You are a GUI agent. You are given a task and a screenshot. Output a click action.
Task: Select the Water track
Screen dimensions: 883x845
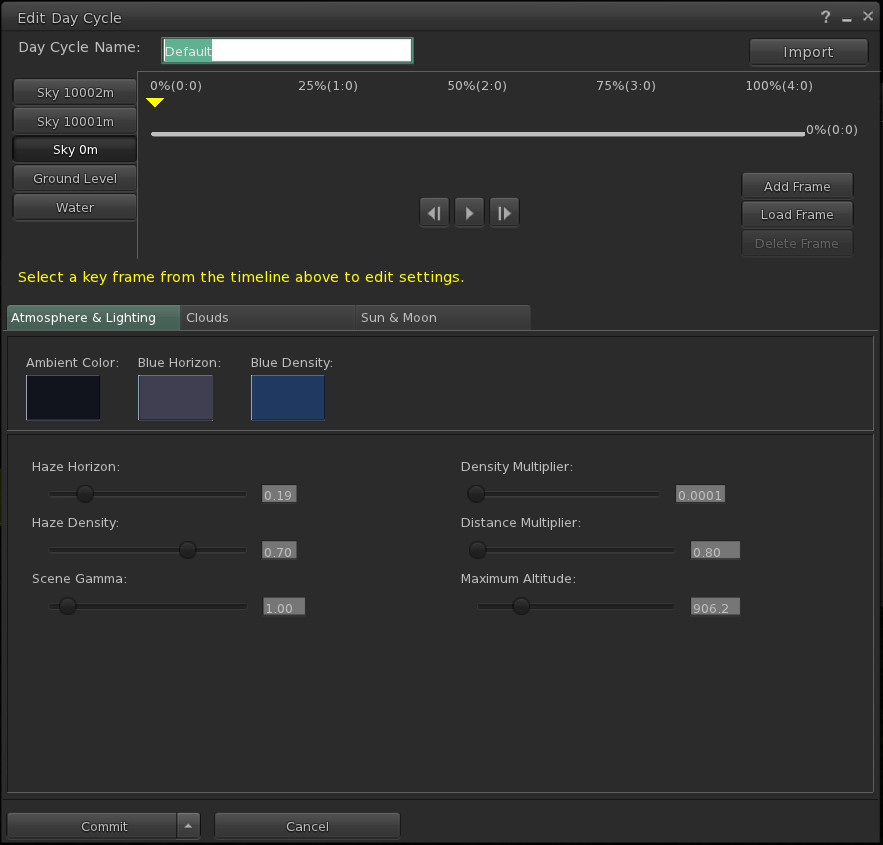click(x=75, y=207)
